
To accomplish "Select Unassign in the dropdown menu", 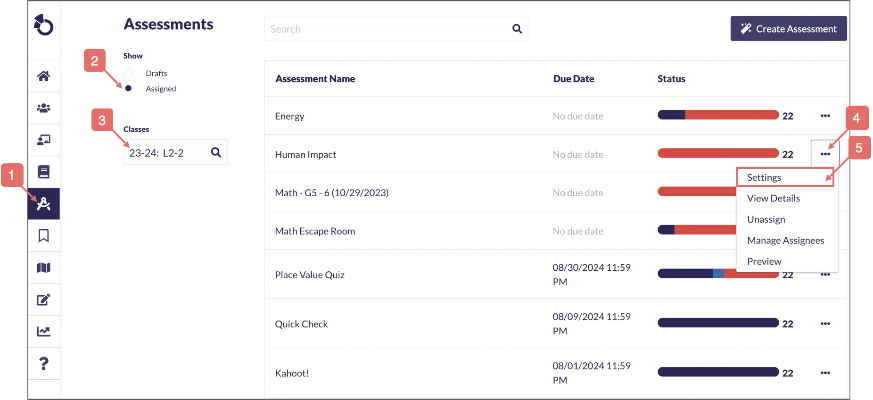I will pos(765,219).
